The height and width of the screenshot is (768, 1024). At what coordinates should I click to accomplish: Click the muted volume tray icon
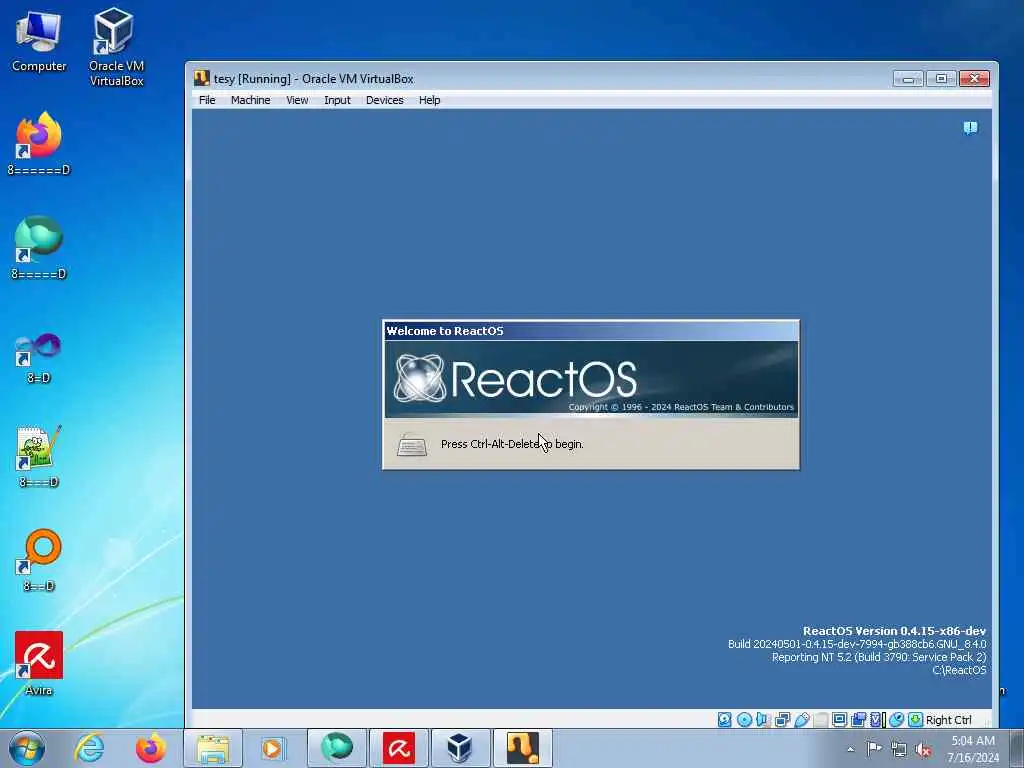pos(923,750)
